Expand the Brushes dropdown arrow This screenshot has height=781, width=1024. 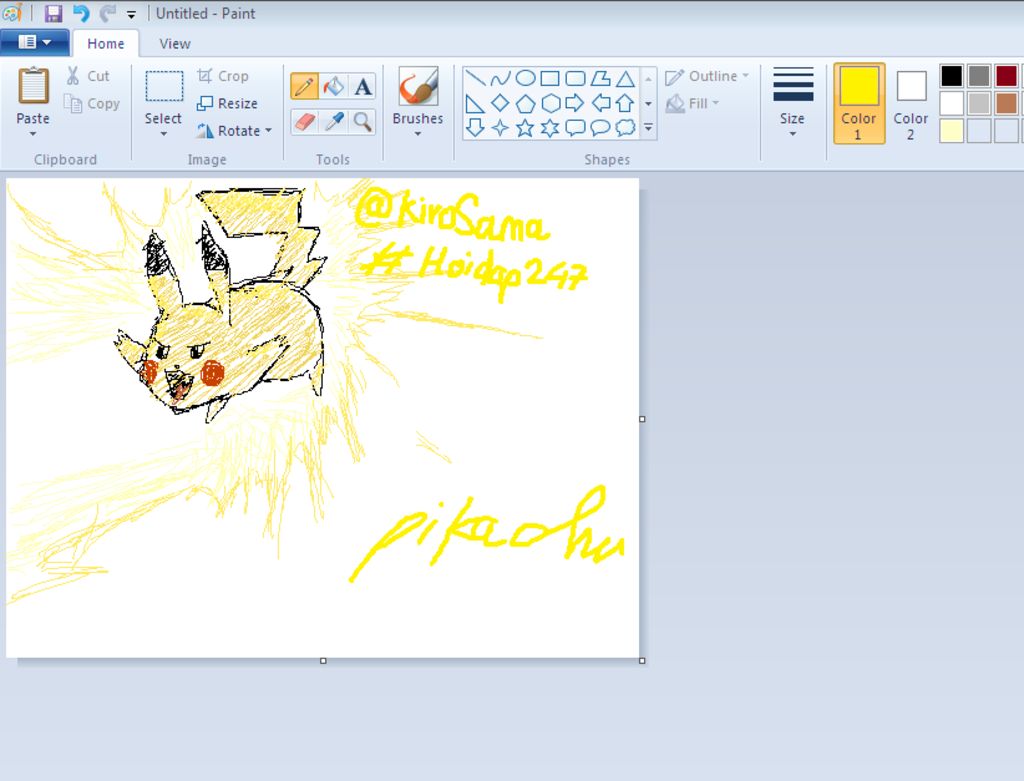coord(418,134)
